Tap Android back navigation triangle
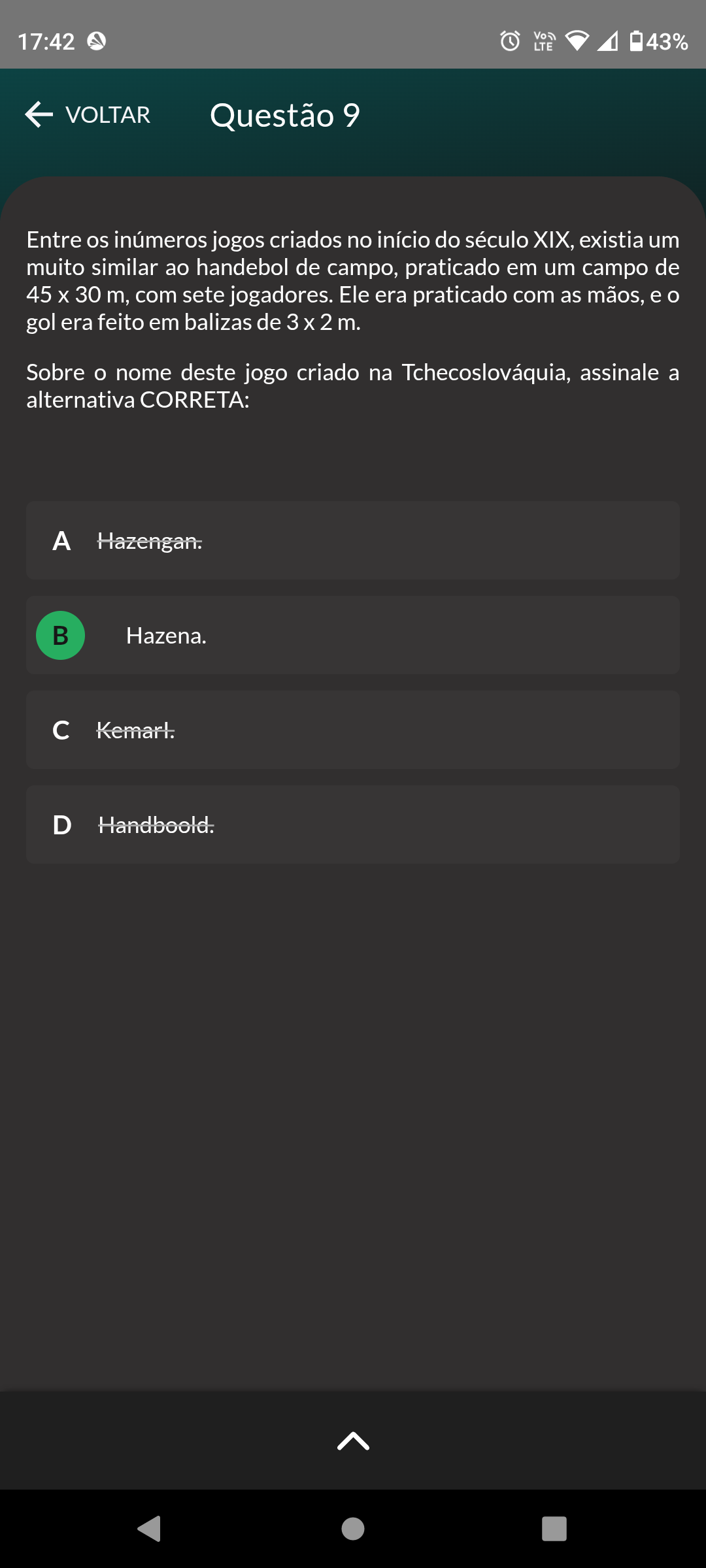706x1568 pixels. (150, 1529)
